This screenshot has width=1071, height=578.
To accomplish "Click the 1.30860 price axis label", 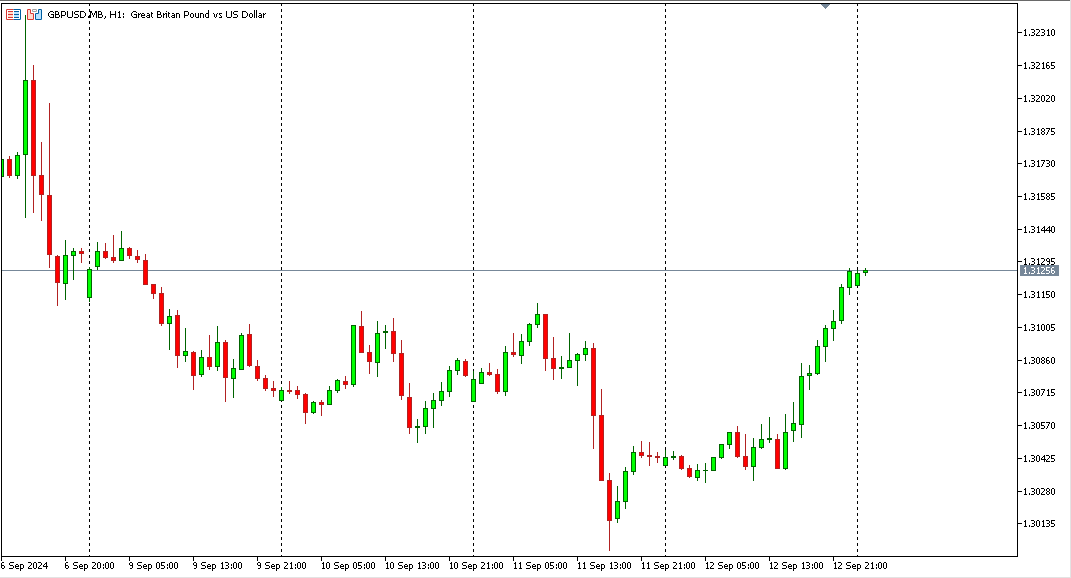I will (x=1039, y=360).
